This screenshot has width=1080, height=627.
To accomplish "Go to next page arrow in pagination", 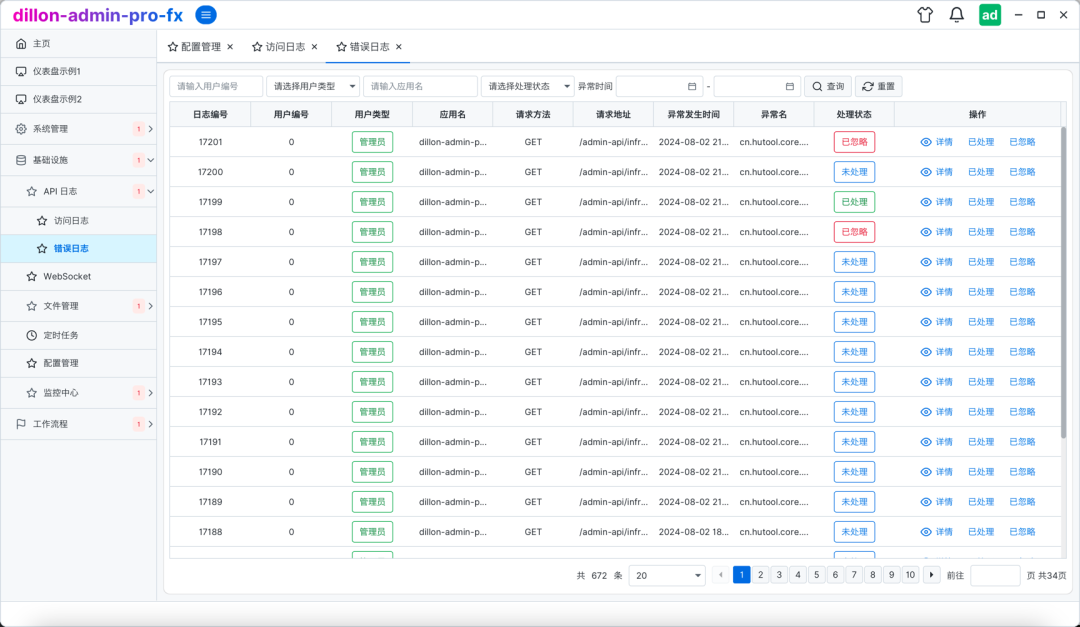I will [931, 575].
